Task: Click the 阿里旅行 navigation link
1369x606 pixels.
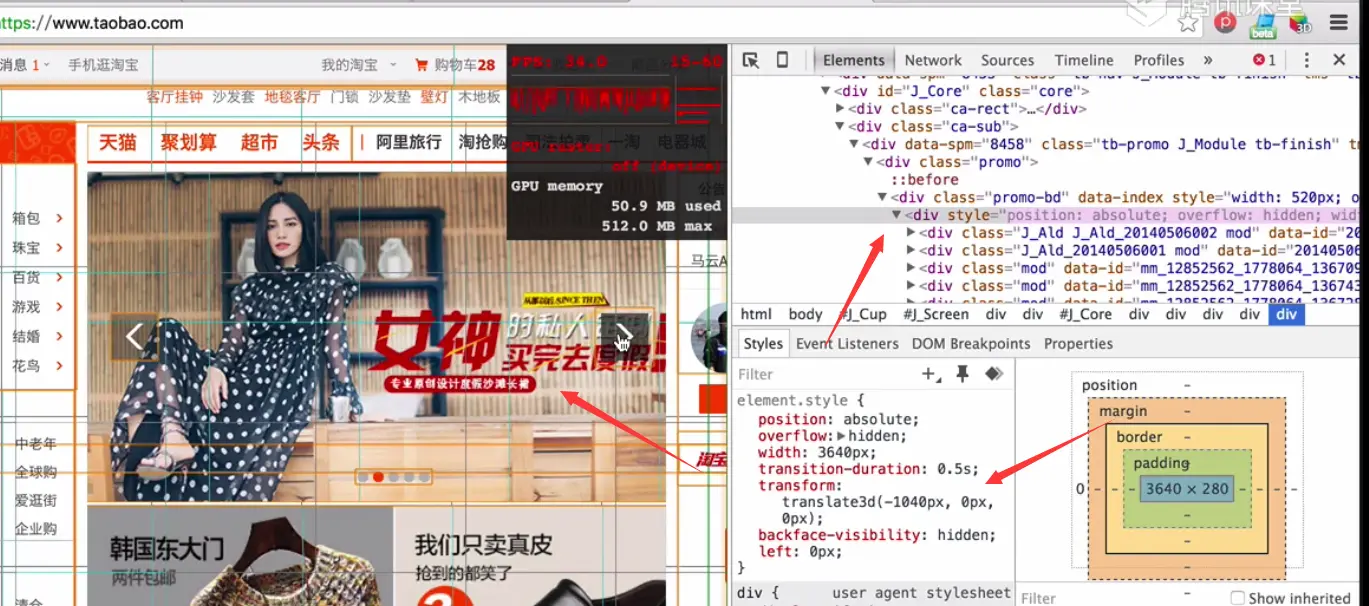Action: (408, 142)
